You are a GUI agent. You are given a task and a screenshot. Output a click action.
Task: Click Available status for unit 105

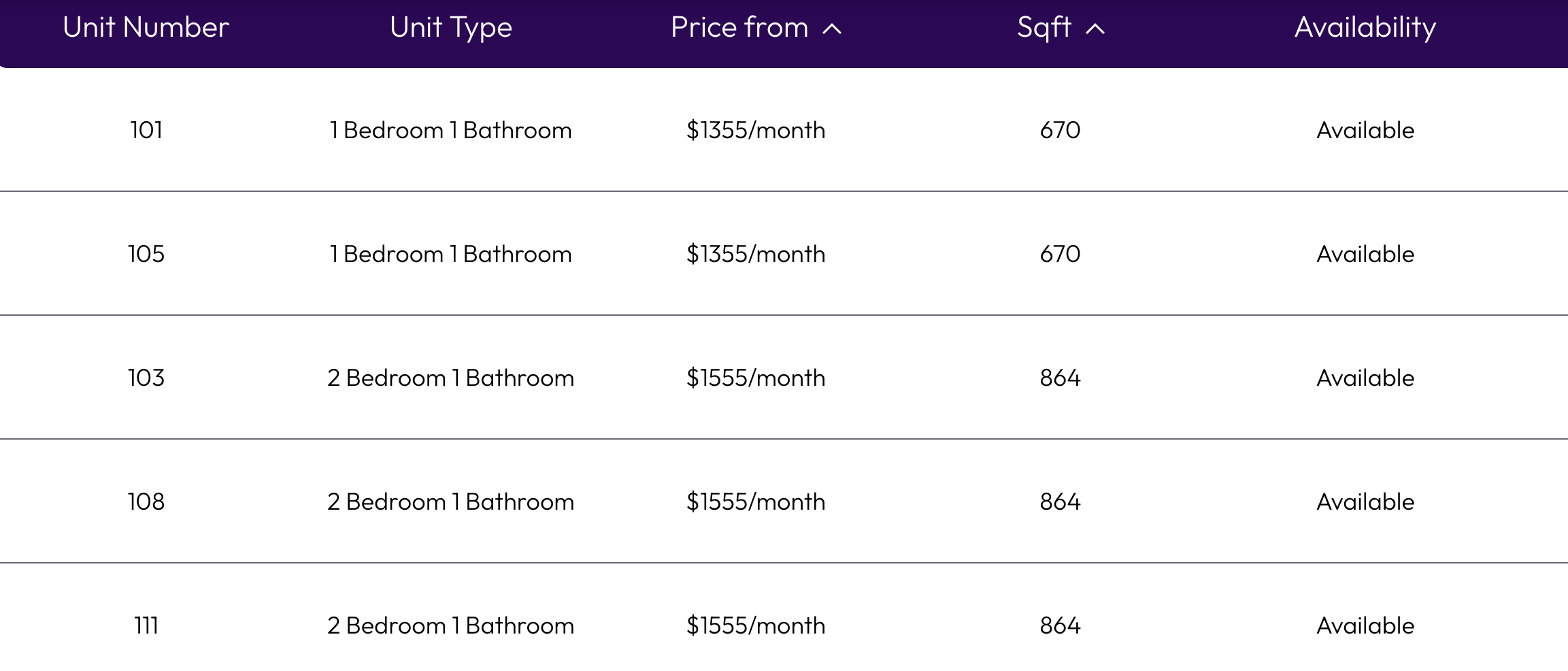click(1365, 254)
